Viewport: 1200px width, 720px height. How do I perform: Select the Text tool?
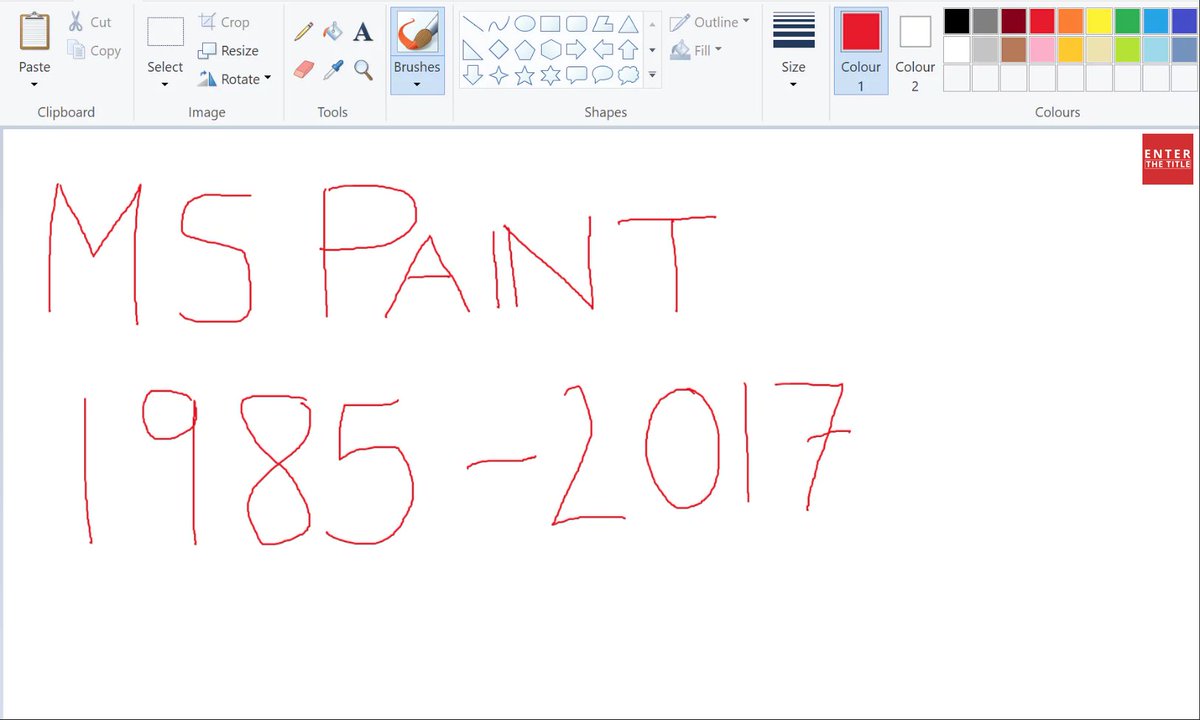(363, 31)
